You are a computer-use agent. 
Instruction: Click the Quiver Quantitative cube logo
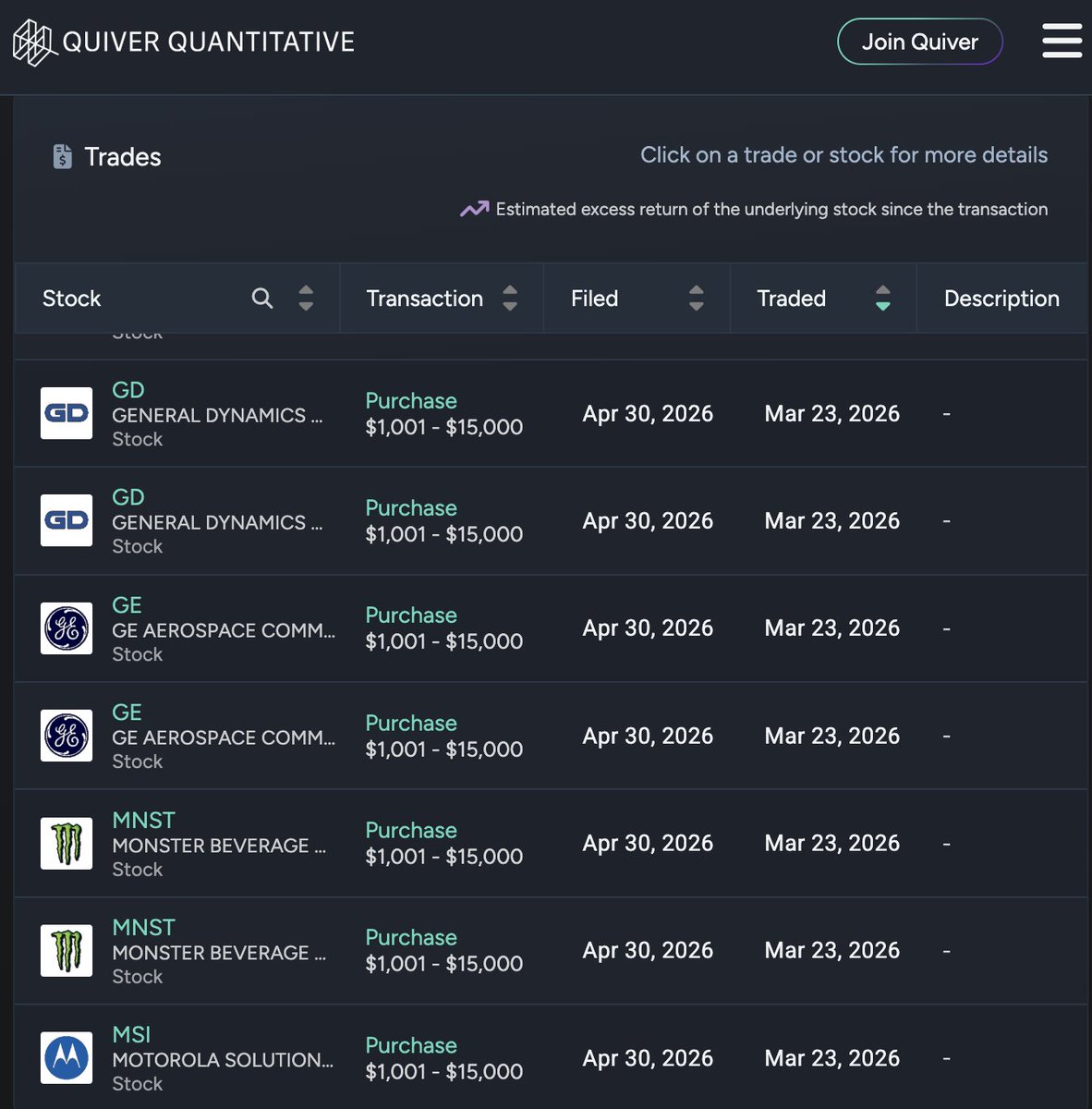[35, 43]
